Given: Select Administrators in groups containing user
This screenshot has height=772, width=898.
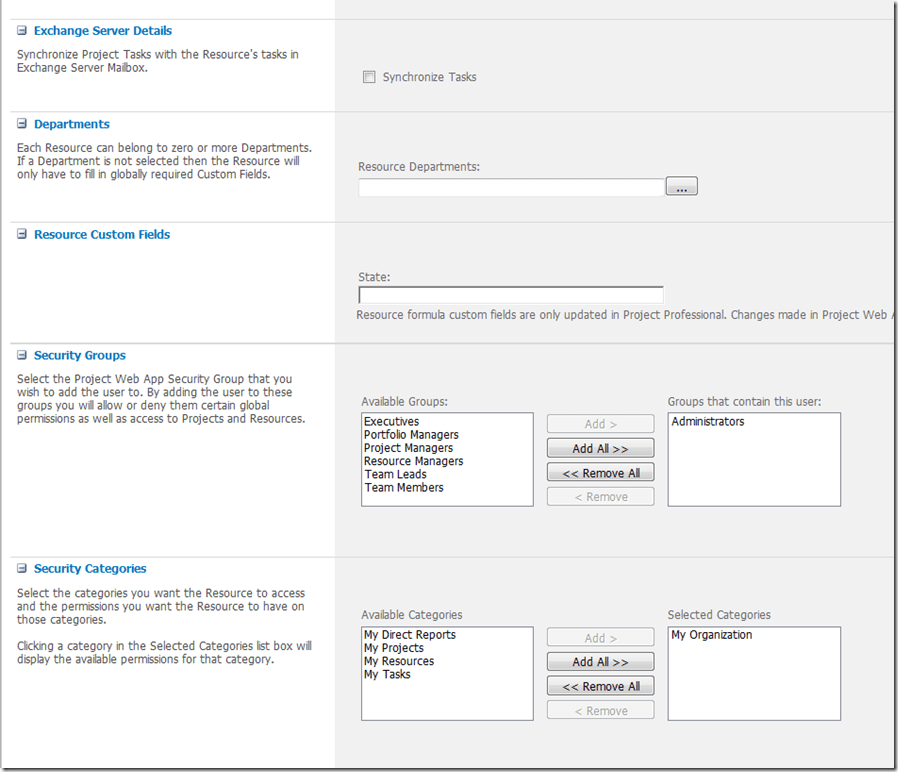Looking at the screenshot, I should (x=708, y=422).
